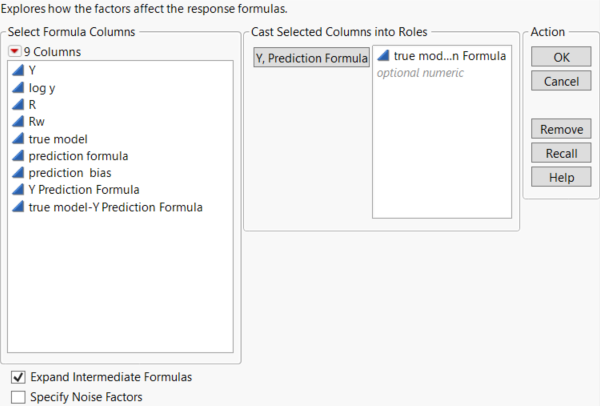Click the blue triangle icon next to log y
Image resolution: width=600 pixels, height=406 pixels.
click(x=19, y=88)
